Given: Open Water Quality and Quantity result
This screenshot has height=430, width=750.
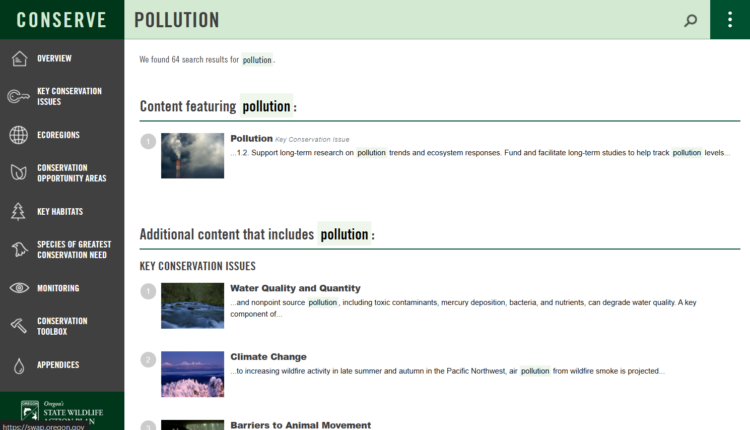Looking at the screenshot, I should [x=295, y=288].
